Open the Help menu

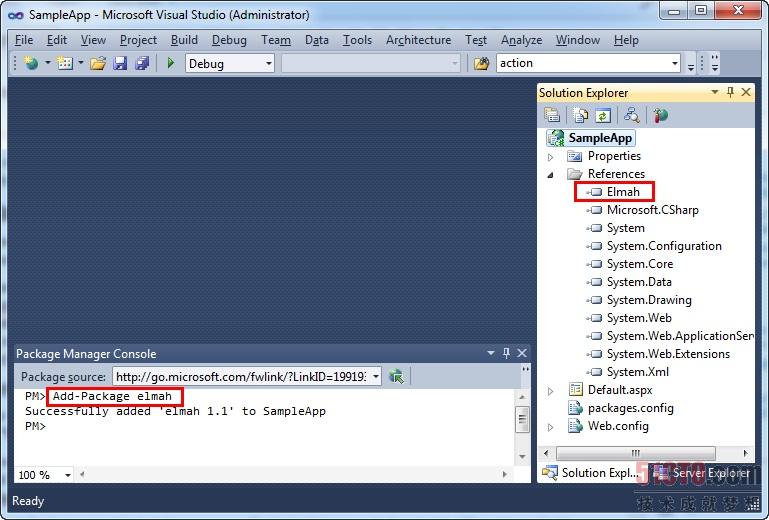pos(626,40)
